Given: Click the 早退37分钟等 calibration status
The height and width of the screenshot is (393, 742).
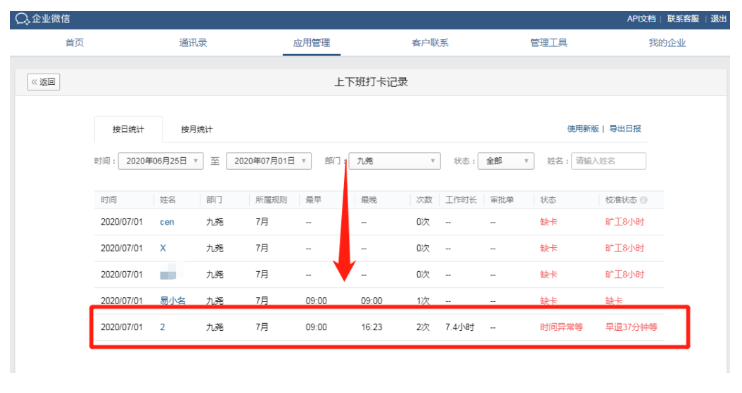Looking at the screenshot, I should pyautogui.click(x=631, y=327).
